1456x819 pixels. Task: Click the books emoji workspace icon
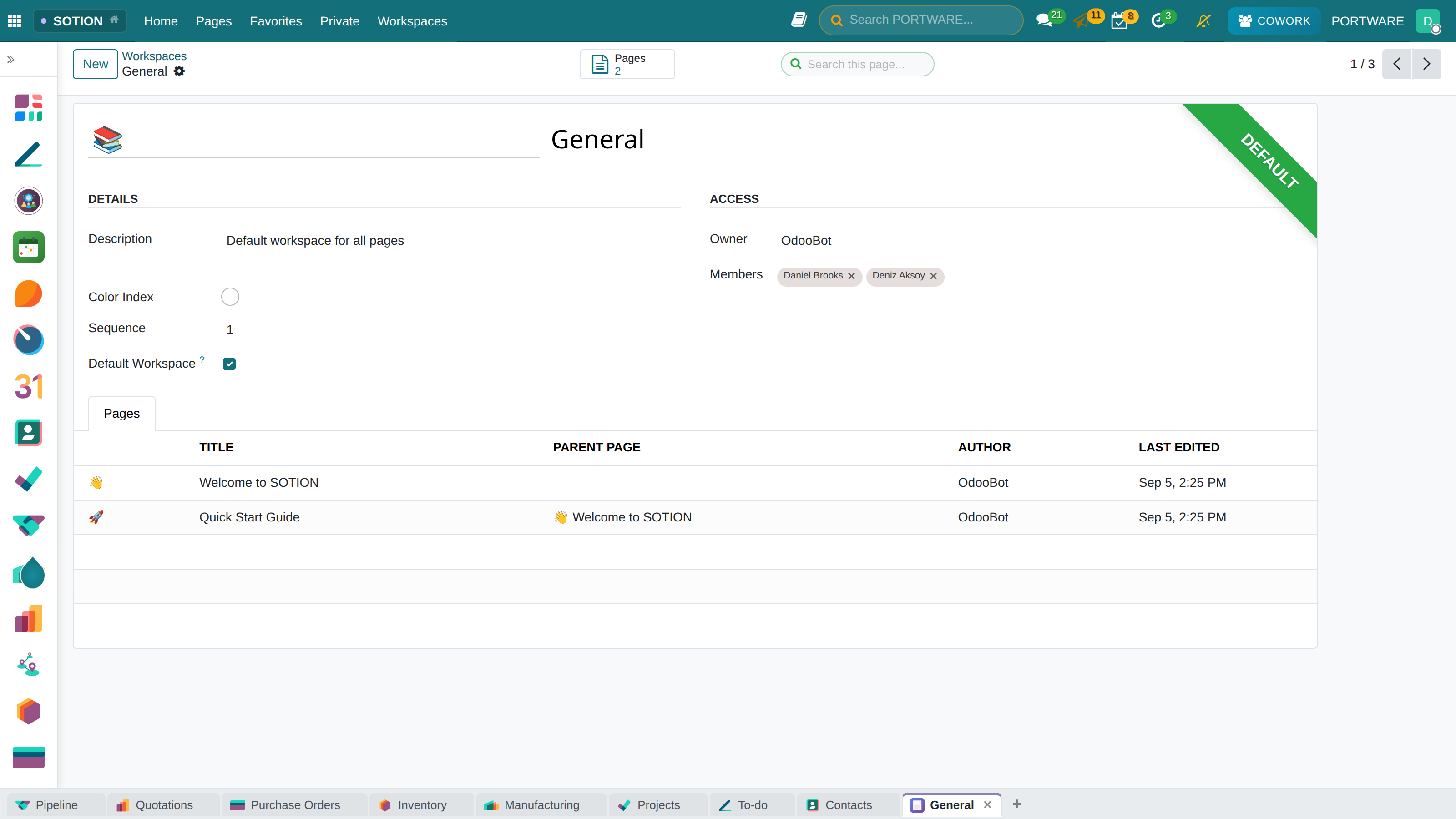tap(107, 140)
